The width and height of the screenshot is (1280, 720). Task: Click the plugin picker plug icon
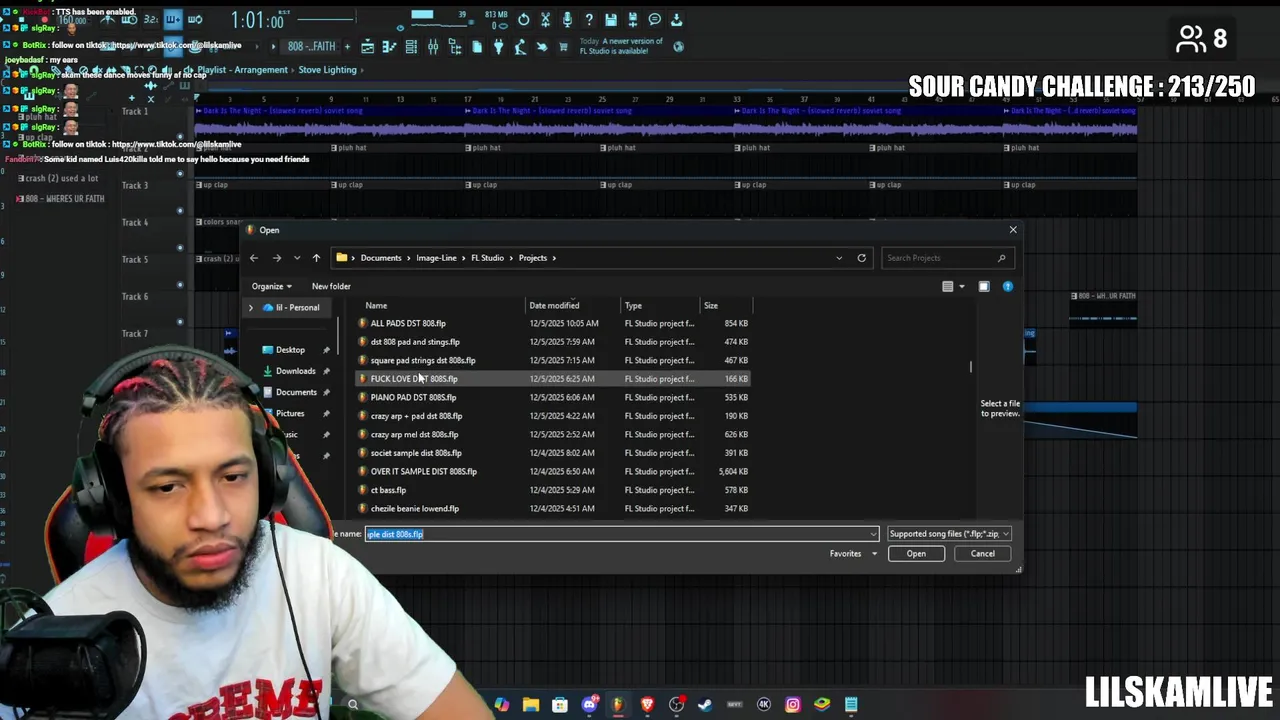[498, 46]
